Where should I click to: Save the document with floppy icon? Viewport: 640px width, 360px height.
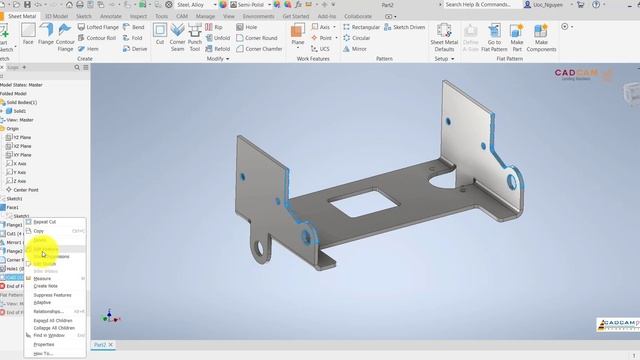(x=27, y=4)
